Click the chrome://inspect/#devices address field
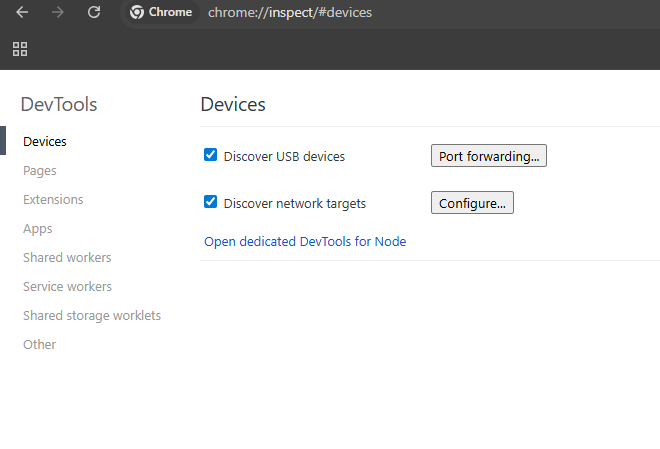Screen dimensions: 660x449 [290, 13]
